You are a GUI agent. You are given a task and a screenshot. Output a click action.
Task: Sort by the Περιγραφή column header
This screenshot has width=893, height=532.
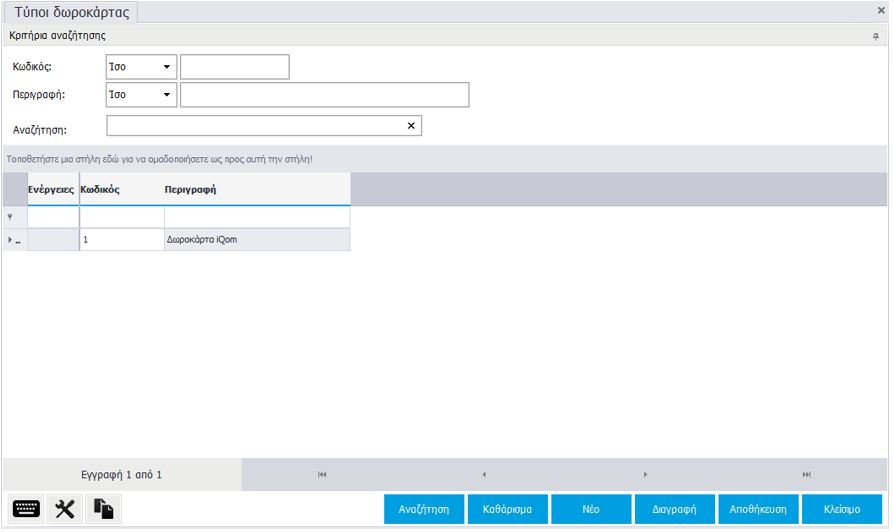click(190, 189)
